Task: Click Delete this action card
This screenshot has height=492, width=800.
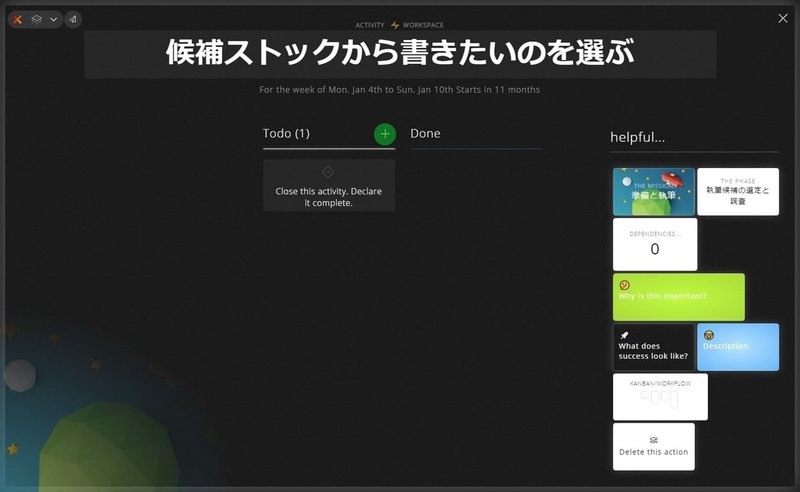Action: pyautogui.click(x=654, y=447)
